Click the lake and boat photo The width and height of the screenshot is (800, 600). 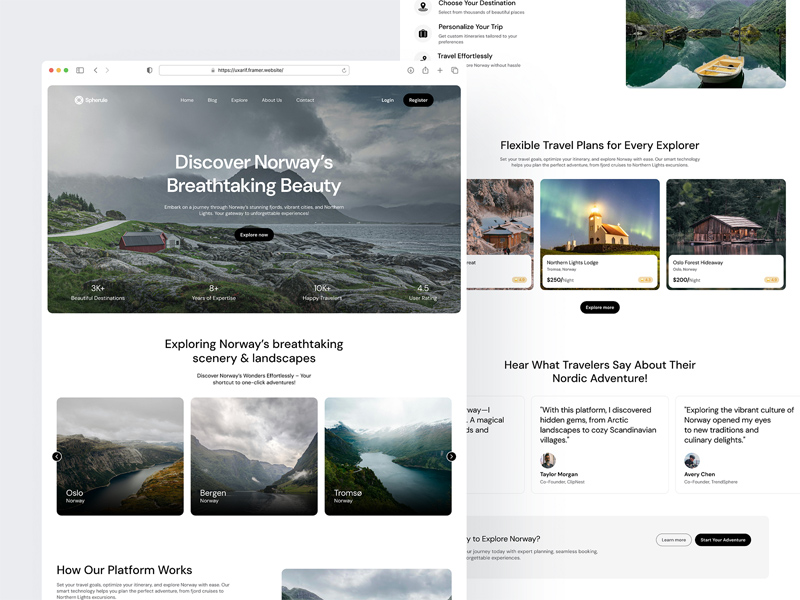pos(706,43)
